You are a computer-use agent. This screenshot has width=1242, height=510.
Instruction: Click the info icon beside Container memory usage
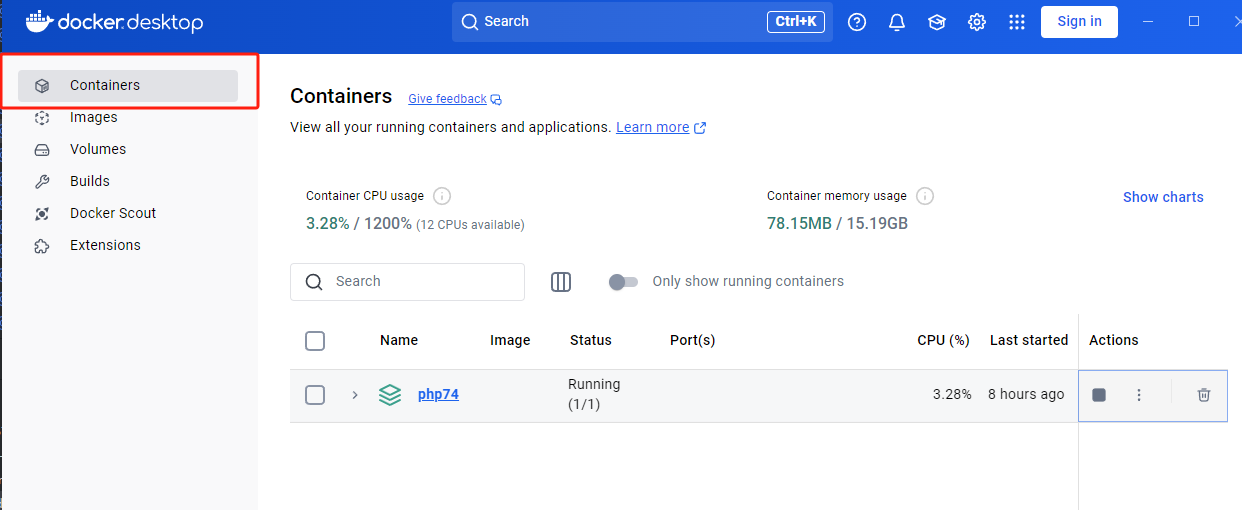pos(925,196)
